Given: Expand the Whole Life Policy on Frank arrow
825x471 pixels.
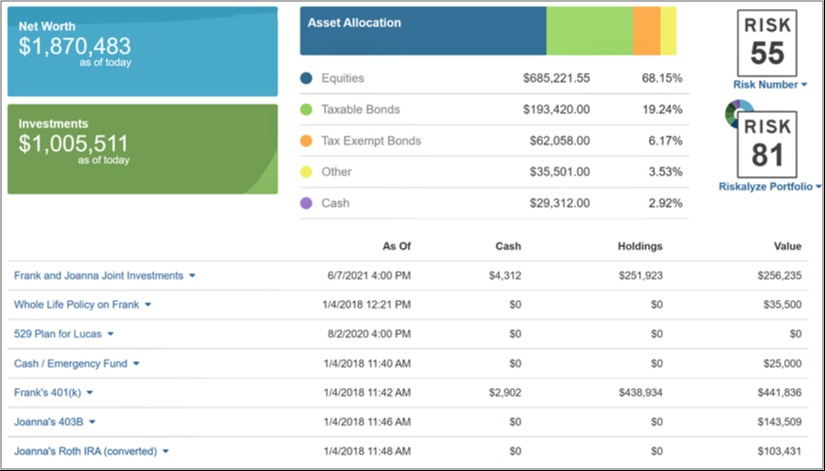Looking at the screenshot, I should [148, 305].
